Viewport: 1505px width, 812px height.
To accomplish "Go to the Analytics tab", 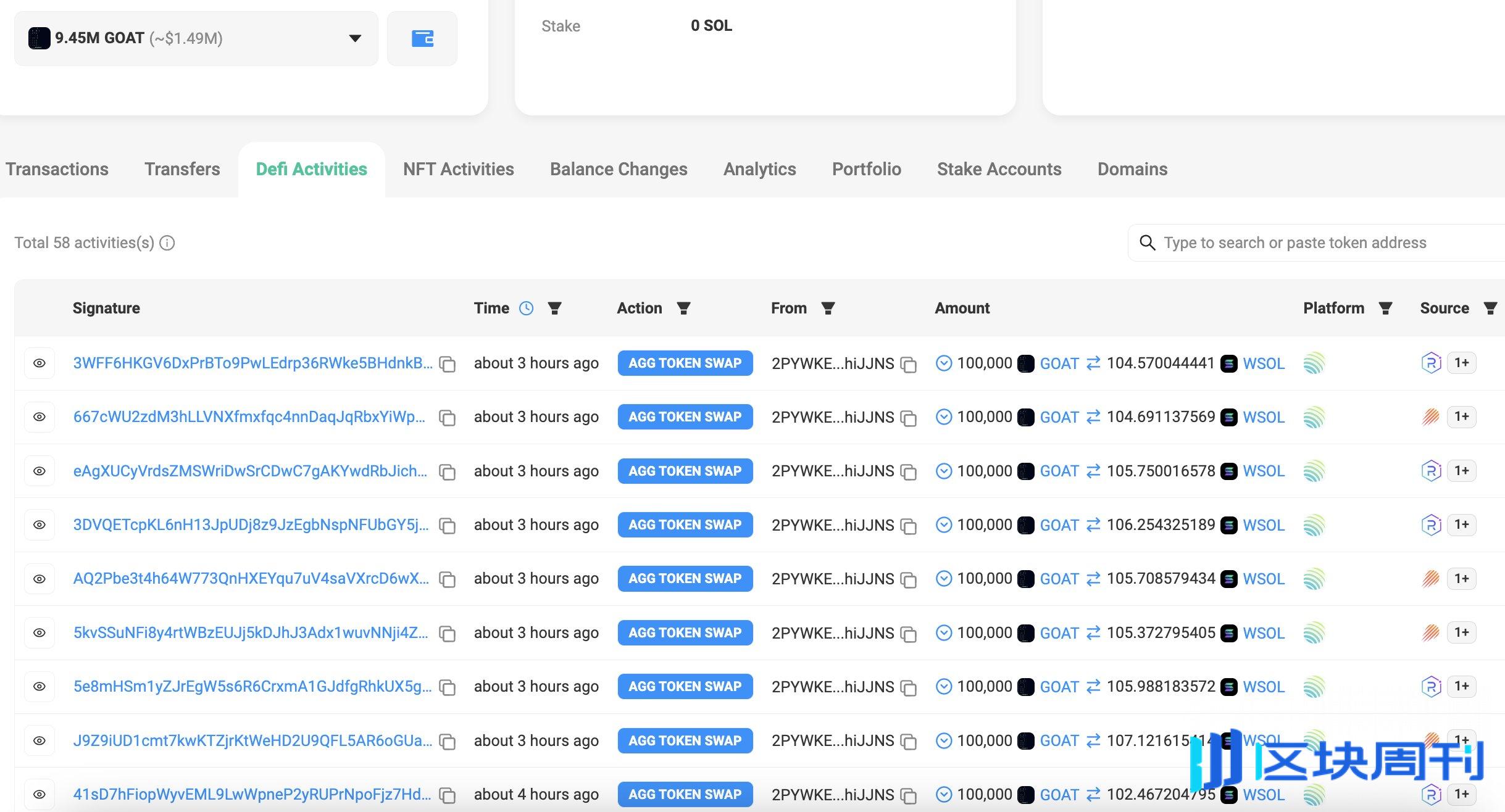I will click(760, 169).
